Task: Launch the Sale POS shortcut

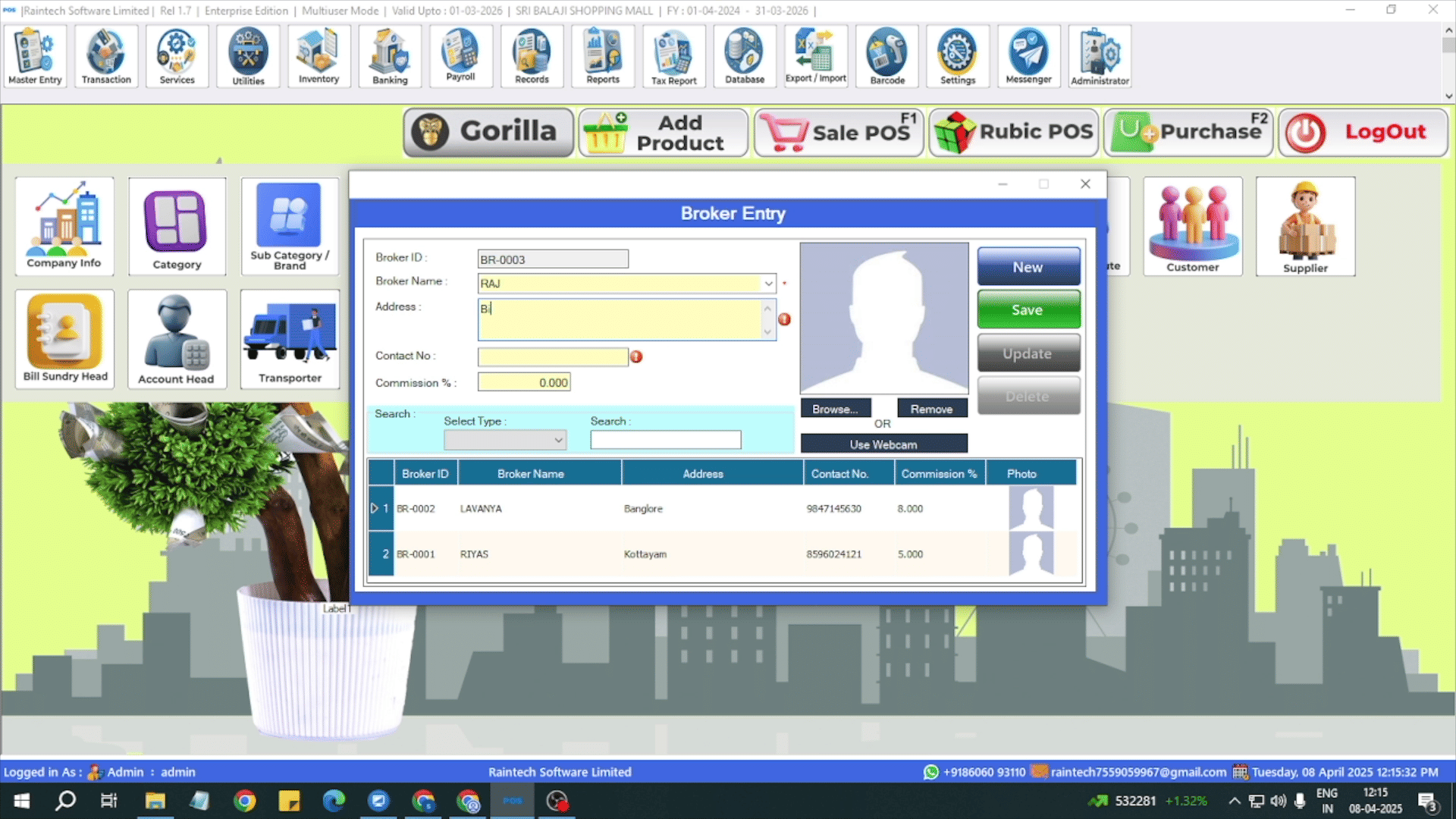Action: [x=839, y=132]
